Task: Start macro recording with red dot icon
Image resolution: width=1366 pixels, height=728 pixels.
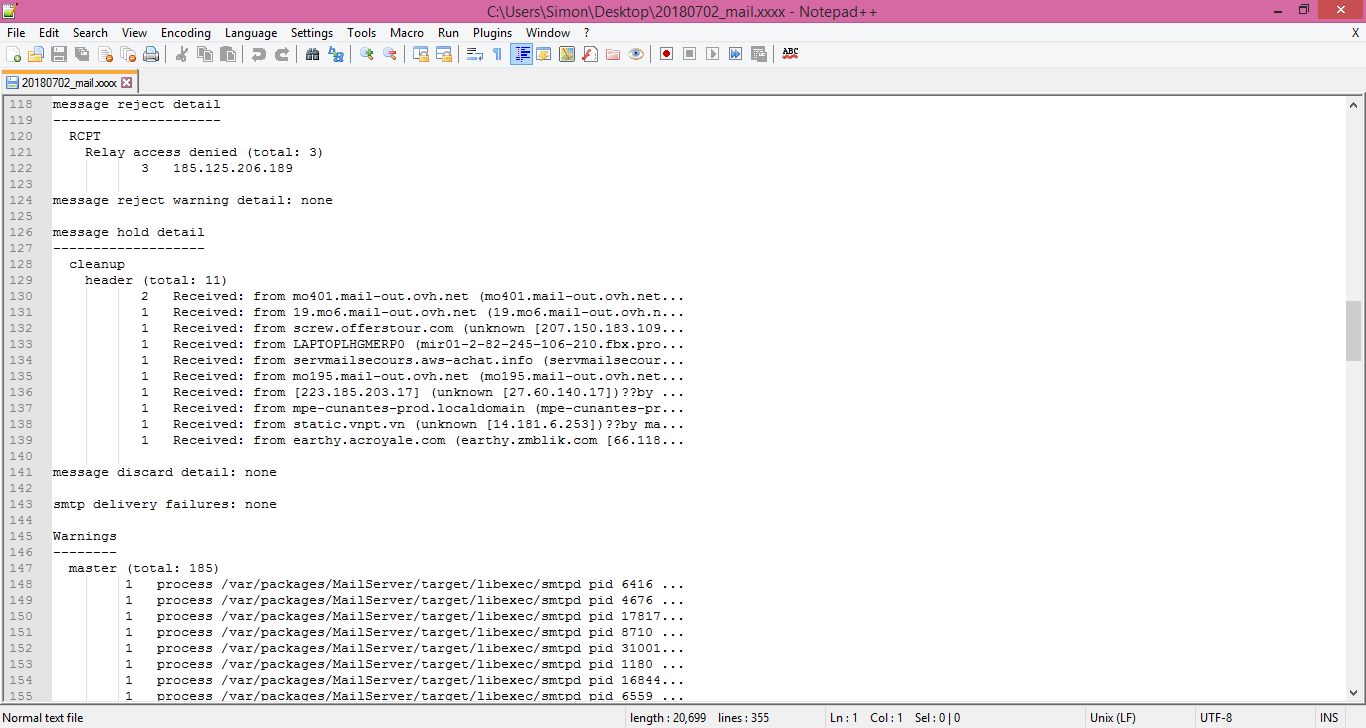Action: 666,54
